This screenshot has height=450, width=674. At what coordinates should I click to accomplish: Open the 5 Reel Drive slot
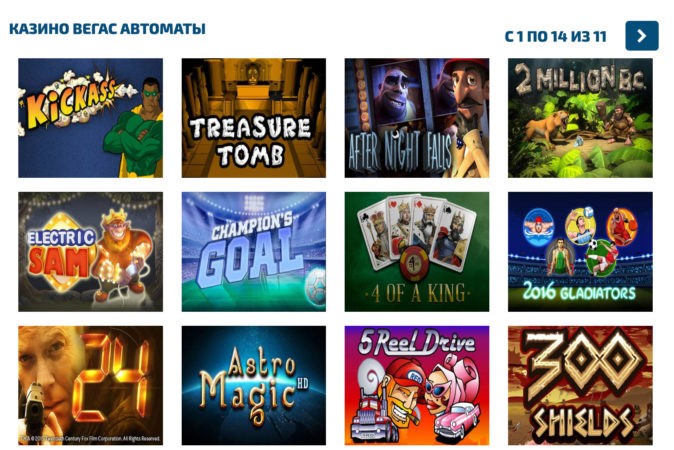417,385
